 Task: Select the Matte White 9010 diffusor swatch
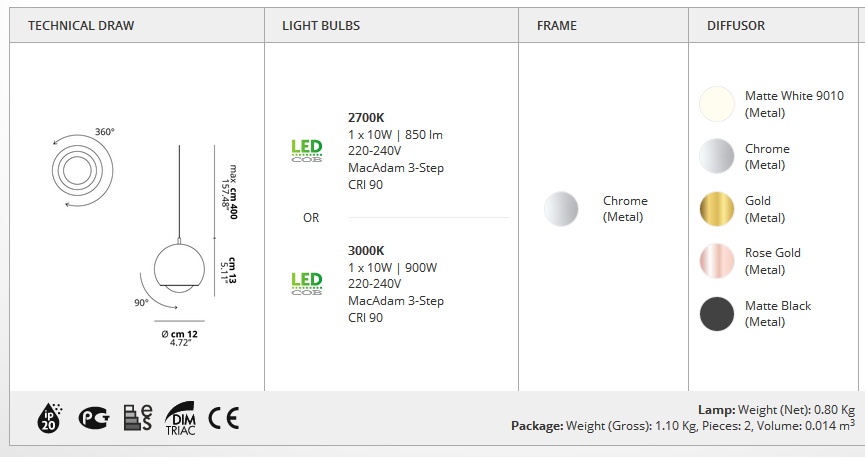[x=717, y=104]
